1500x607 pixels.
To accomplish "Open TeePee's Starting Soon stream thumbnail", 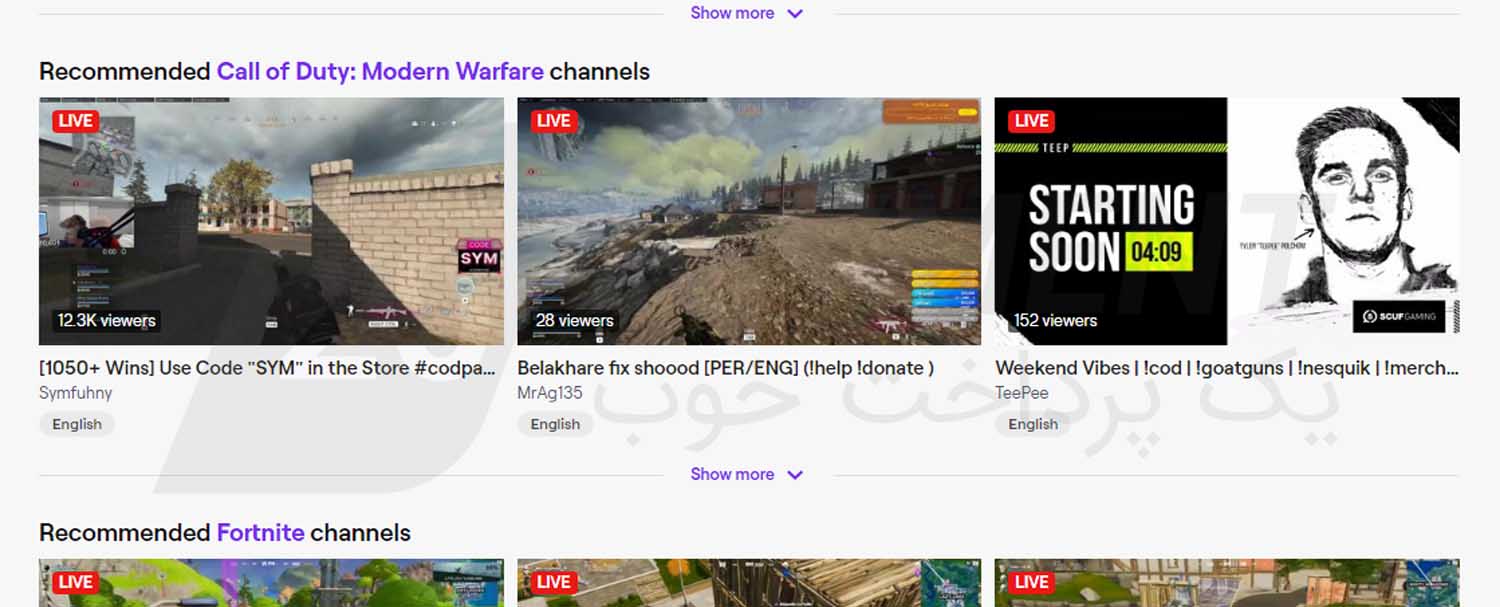I will 1227,221.
